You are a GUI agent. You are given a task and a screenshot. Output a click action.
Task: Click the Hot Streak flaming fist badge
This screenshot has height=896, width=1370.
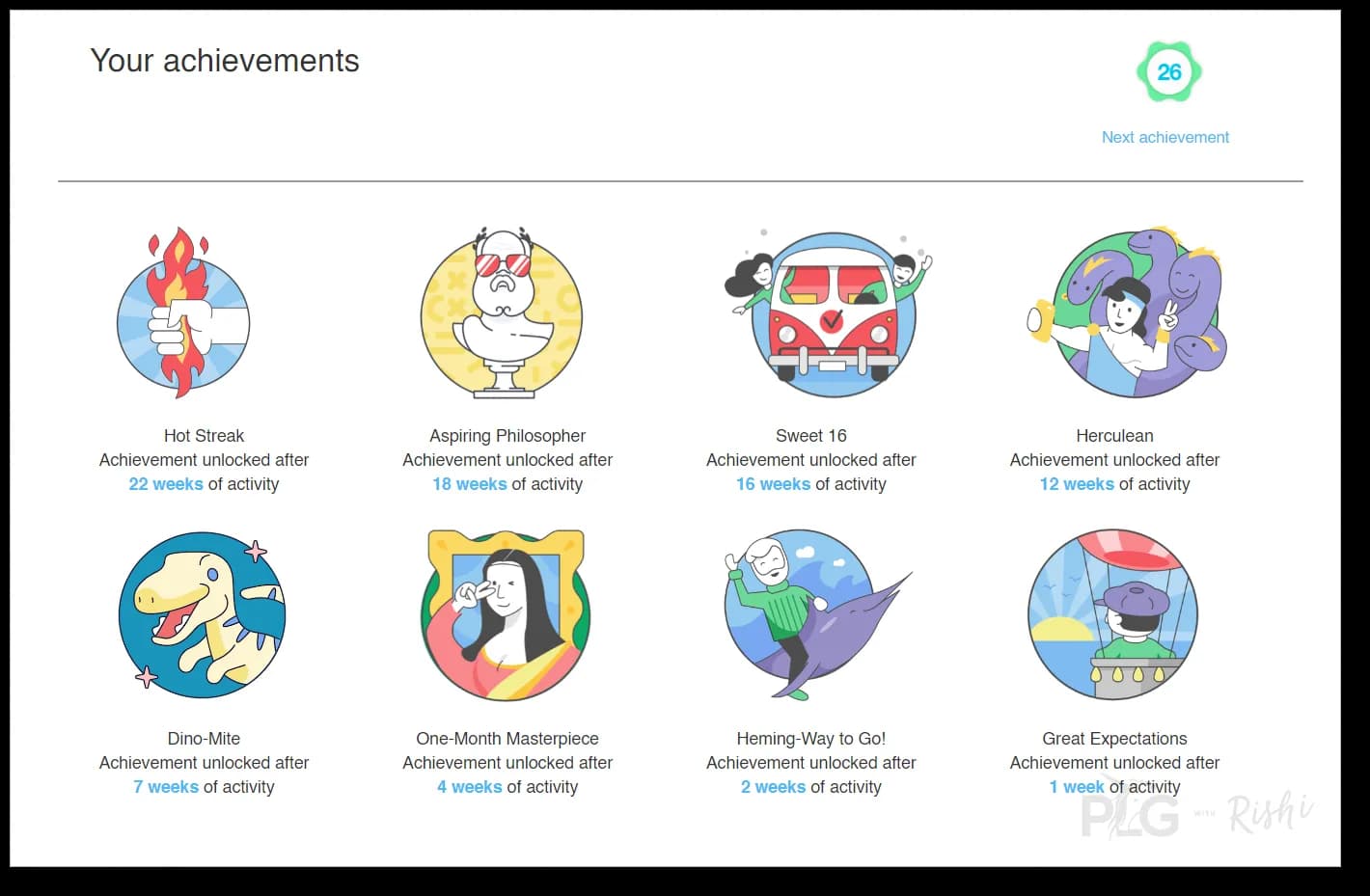point(183,312)
